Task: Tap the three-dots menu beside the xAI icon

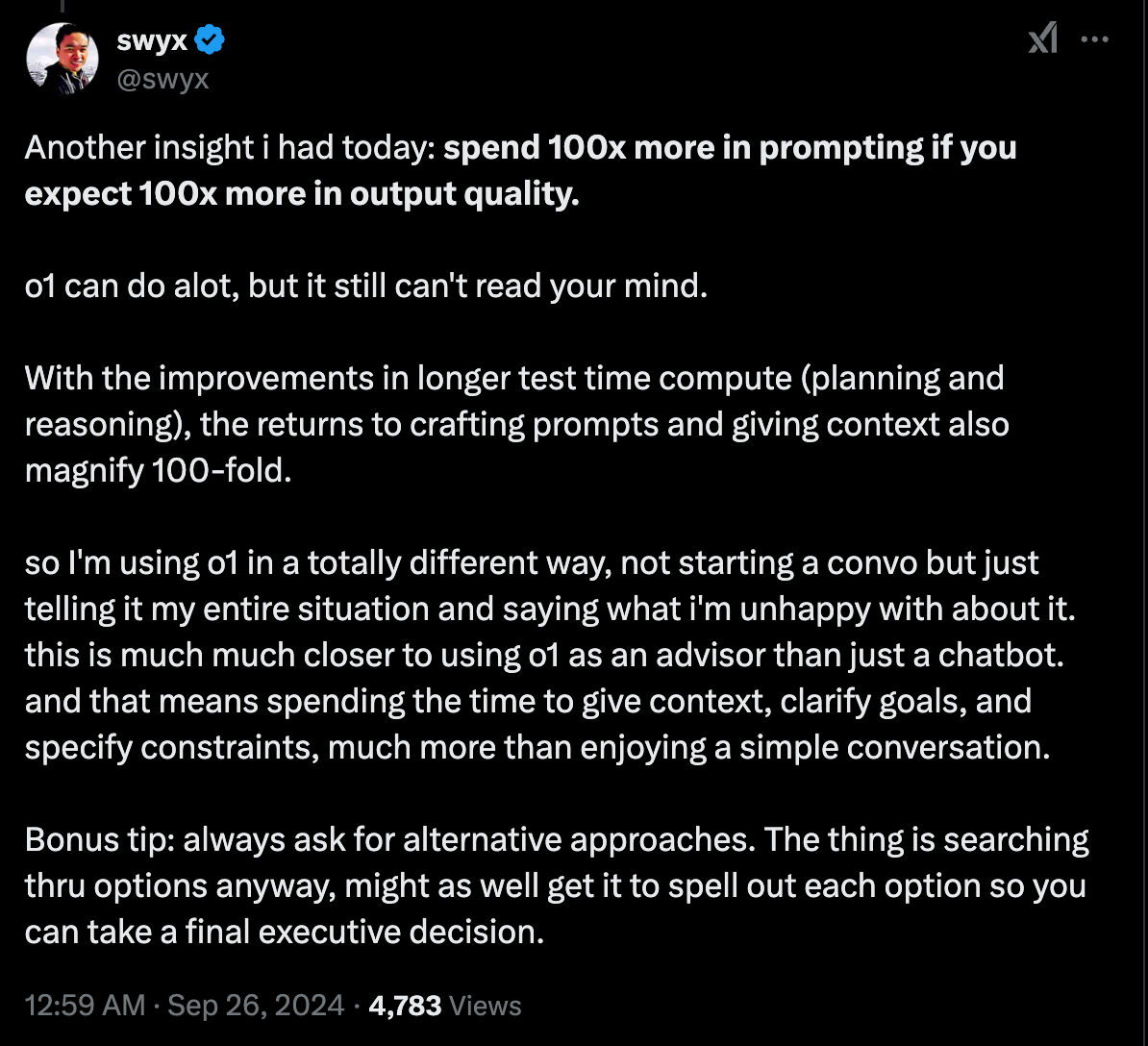Action: (x=1095, y=39)
